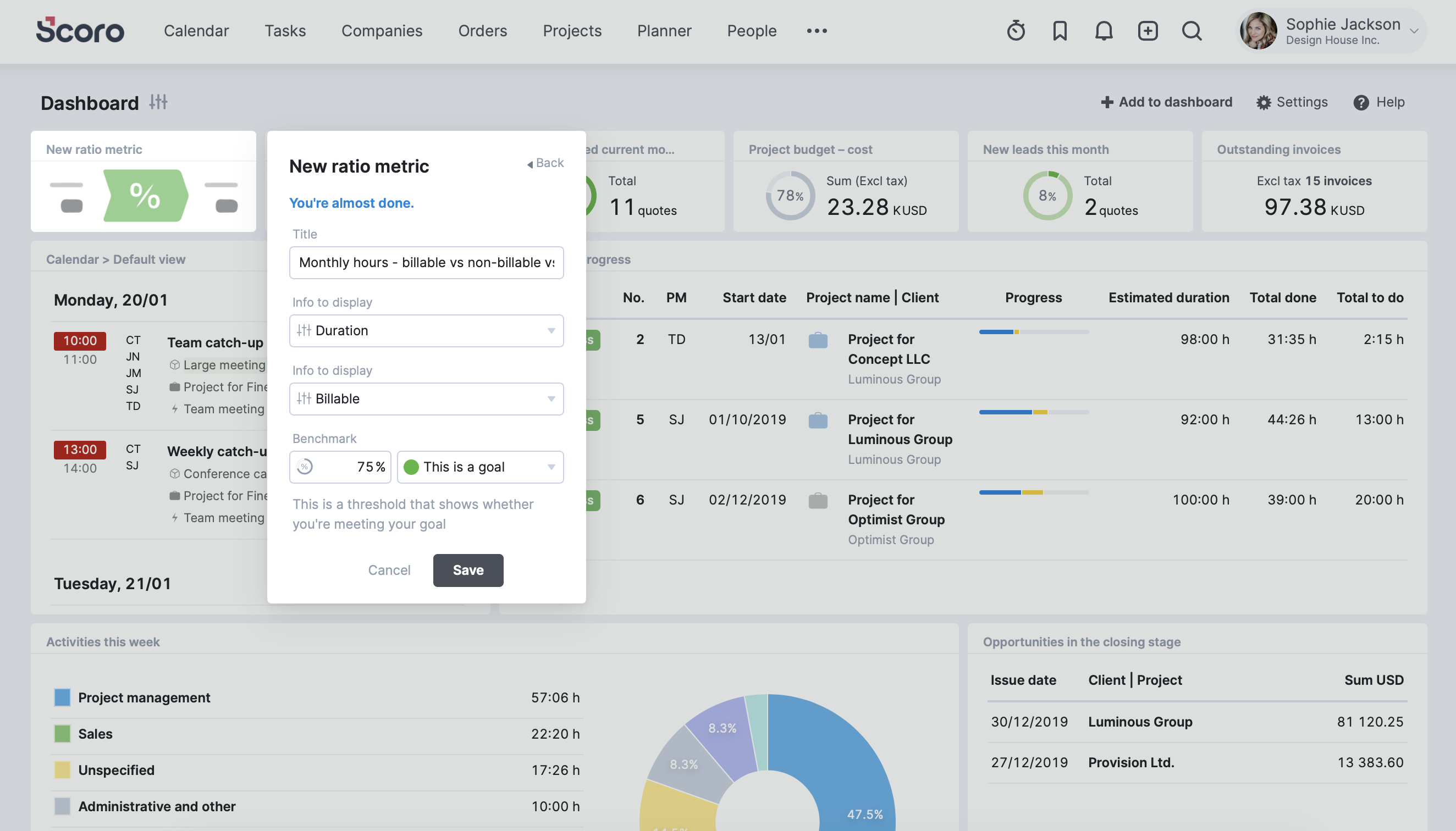1456x831 pixels.
Task: Click the plus icon of Add to dashboard
Action: [1106, 102]
